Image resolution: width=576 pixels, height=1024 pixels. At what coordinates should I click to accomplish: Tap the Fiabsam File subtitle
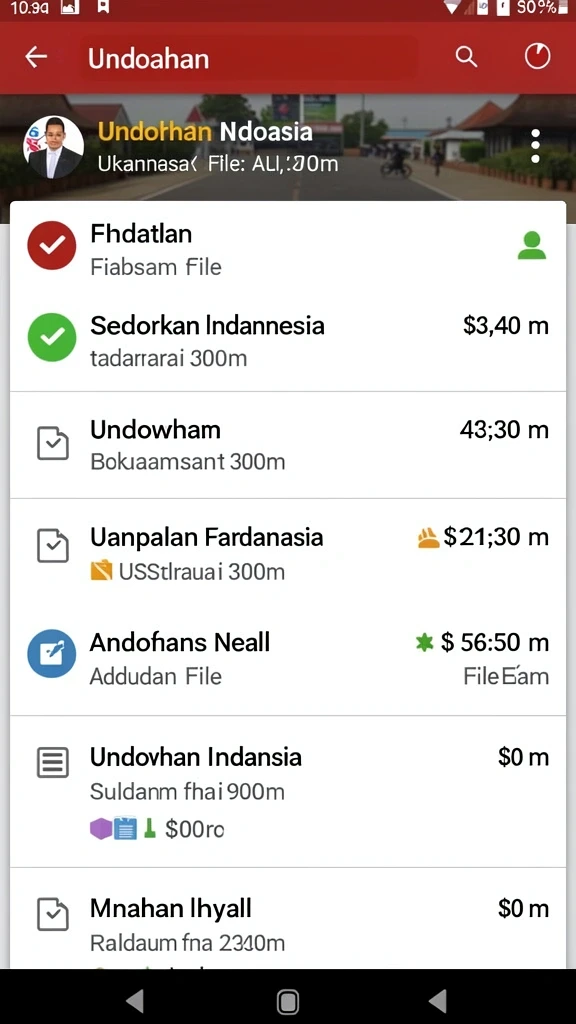(155, 267)
